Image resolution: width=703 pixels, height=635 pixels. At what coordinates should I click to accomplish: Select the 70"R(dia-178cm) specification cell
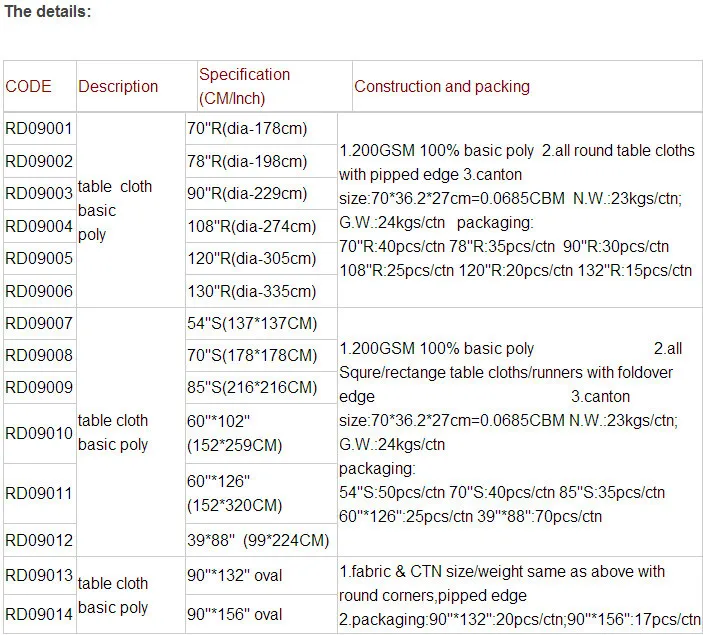pos(247,129)
